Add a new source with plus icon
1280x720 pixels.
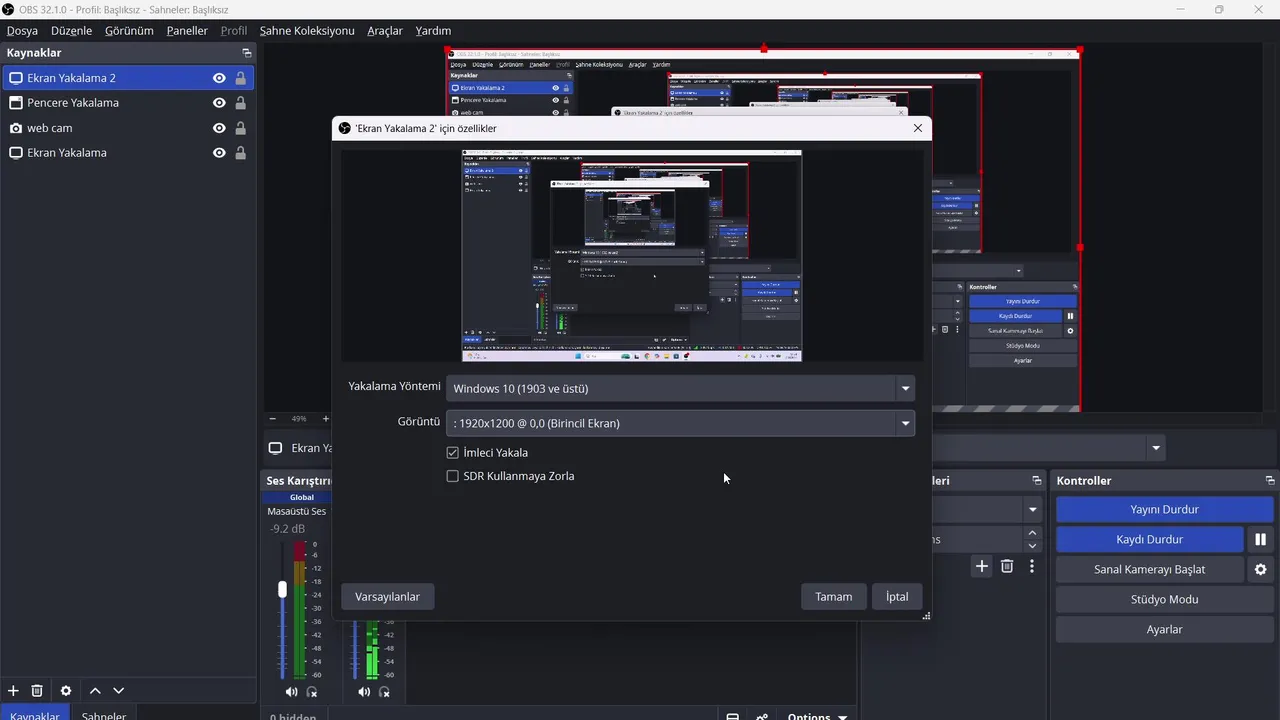tap(13, 691)
